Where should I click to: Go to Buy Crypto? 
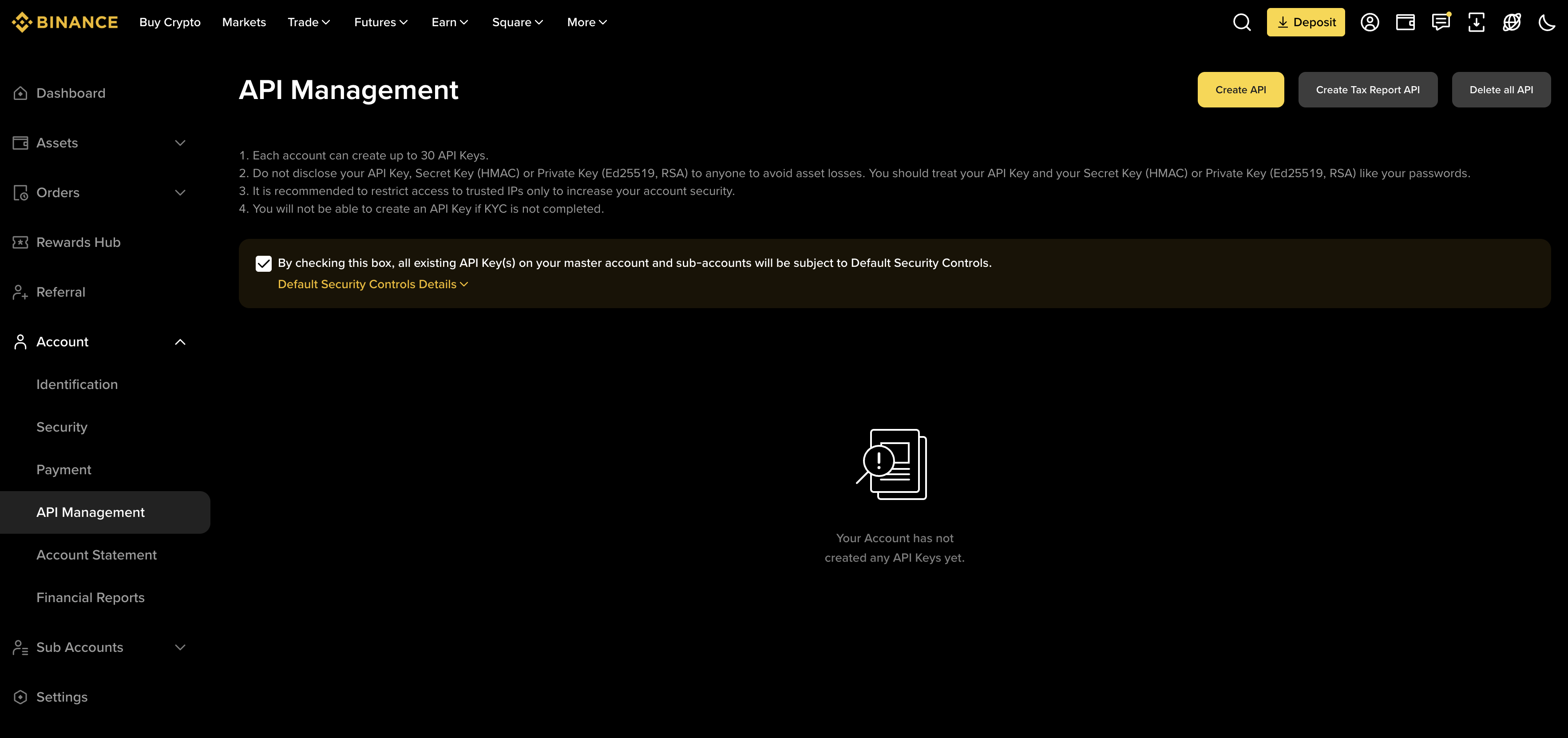170,22
